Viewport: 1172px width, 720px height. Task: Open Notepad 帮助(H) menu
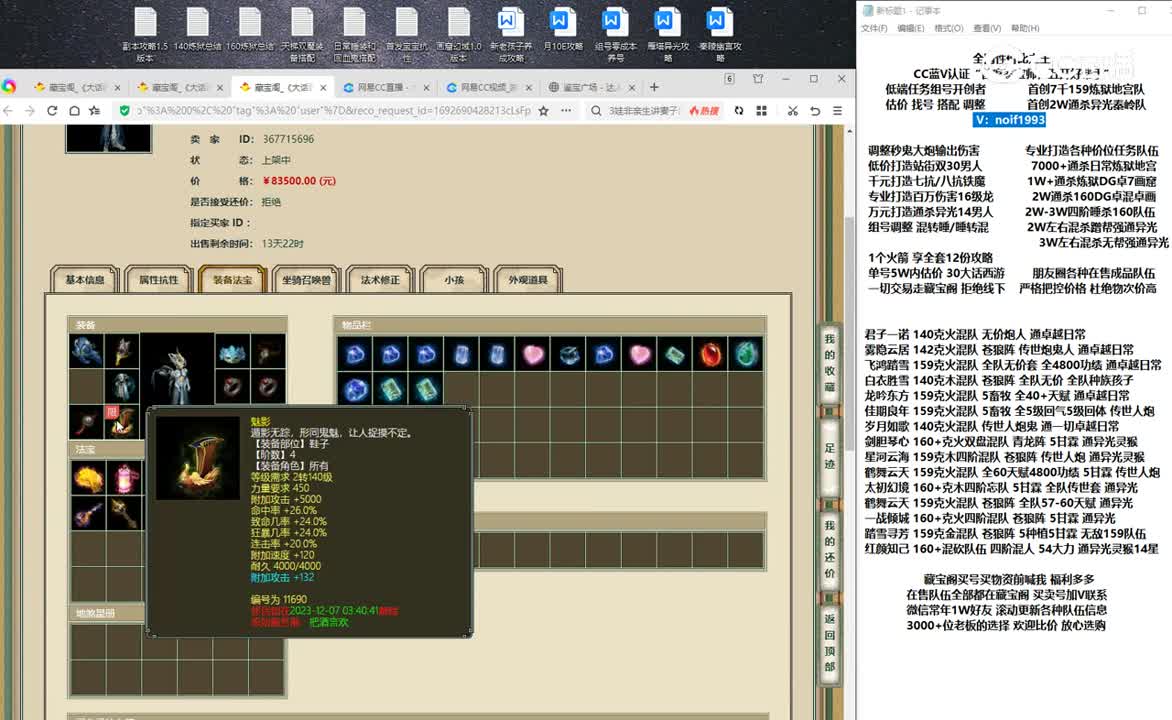pyautogui.click(x=1025, y=28)
